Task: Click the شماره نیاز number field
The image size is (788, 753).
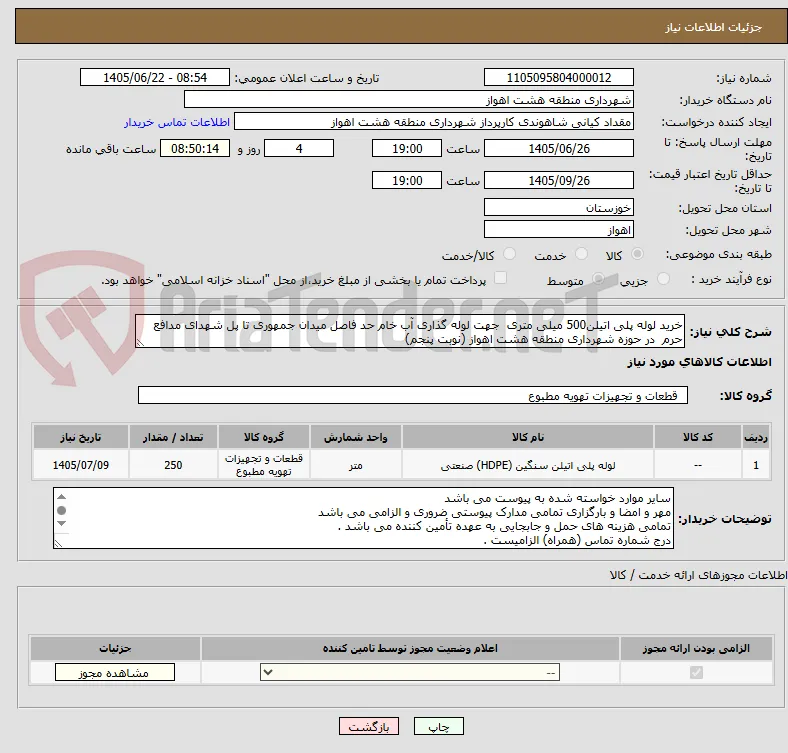Action: [558, 77]
